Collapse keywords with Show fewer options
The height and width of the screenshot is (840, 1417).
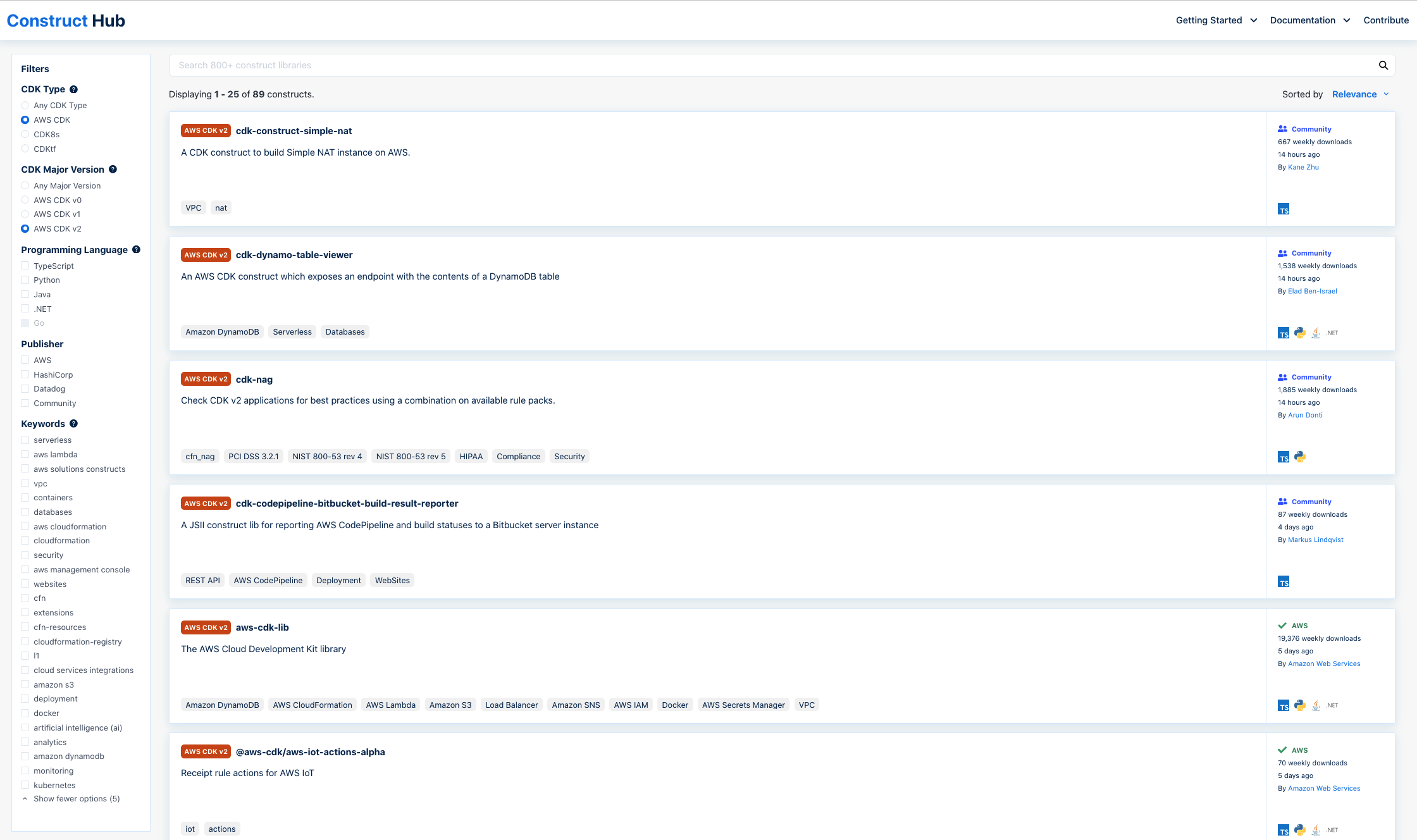coord(76,799)
